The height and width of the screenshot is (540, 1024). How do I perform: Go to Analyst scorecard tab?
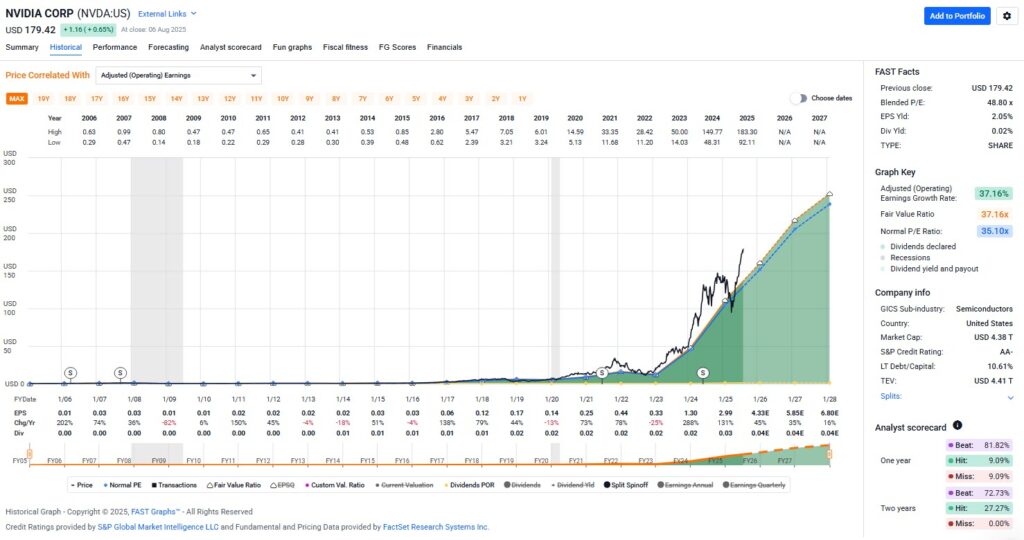[x=231, y=47]
